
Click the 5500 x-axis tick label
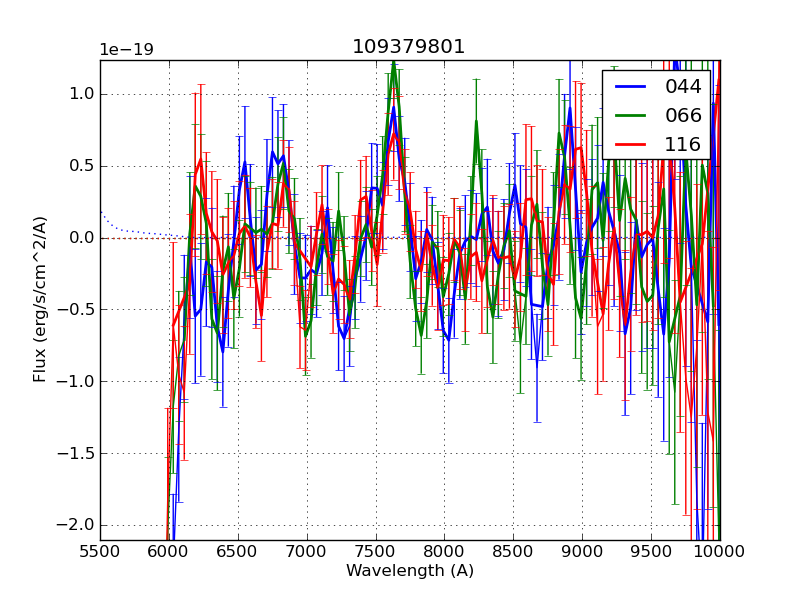tap(100, 551)
